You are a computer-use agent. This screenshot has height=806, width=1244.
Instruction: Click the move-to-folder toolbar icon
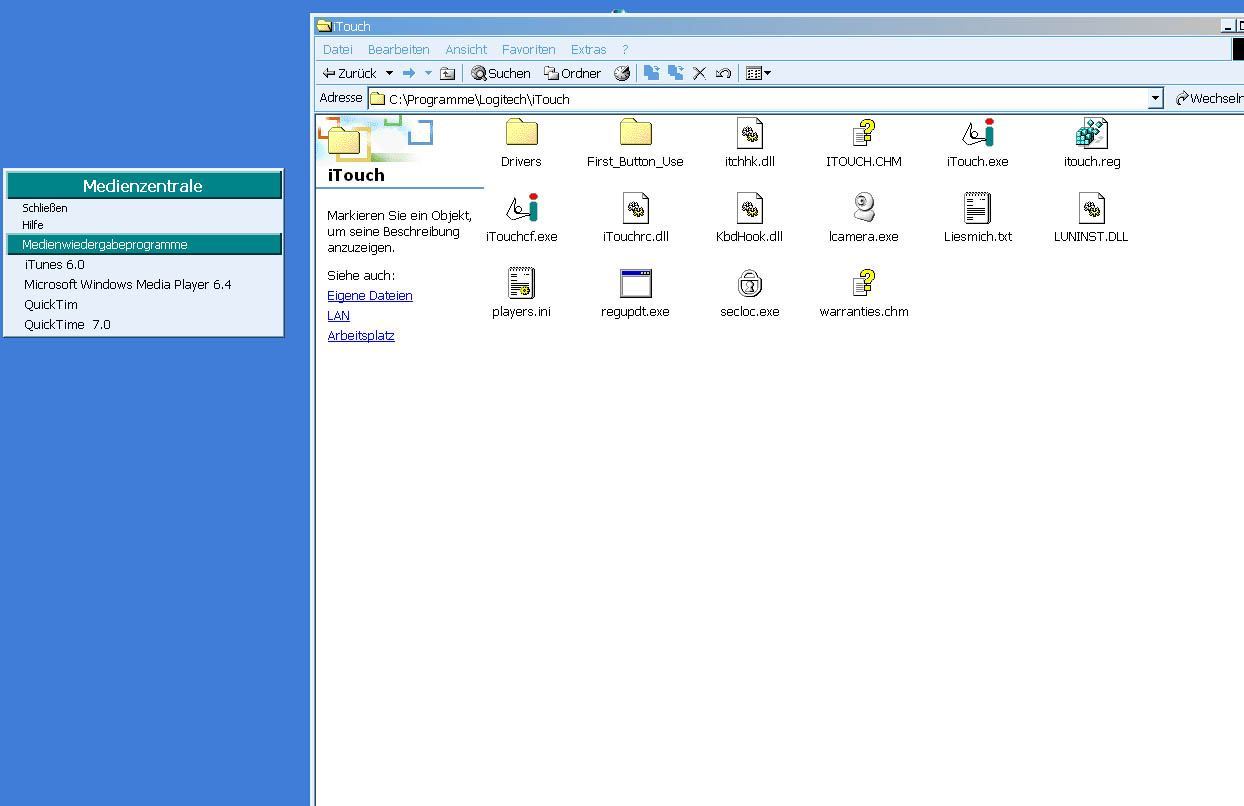pyautogui.click(x=651, y=73)
